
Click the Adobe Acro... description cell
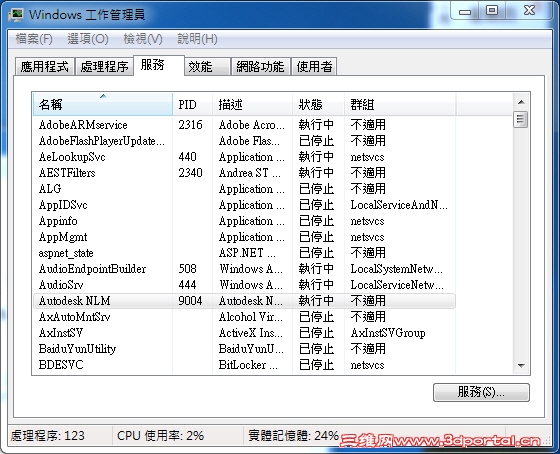pos(251,125)
